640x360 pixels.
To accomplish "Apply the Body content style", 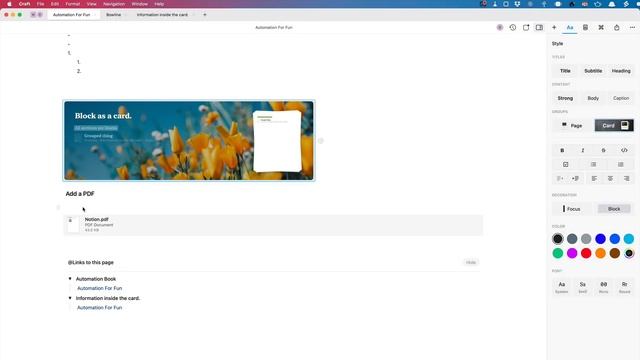I will (593, 98).
